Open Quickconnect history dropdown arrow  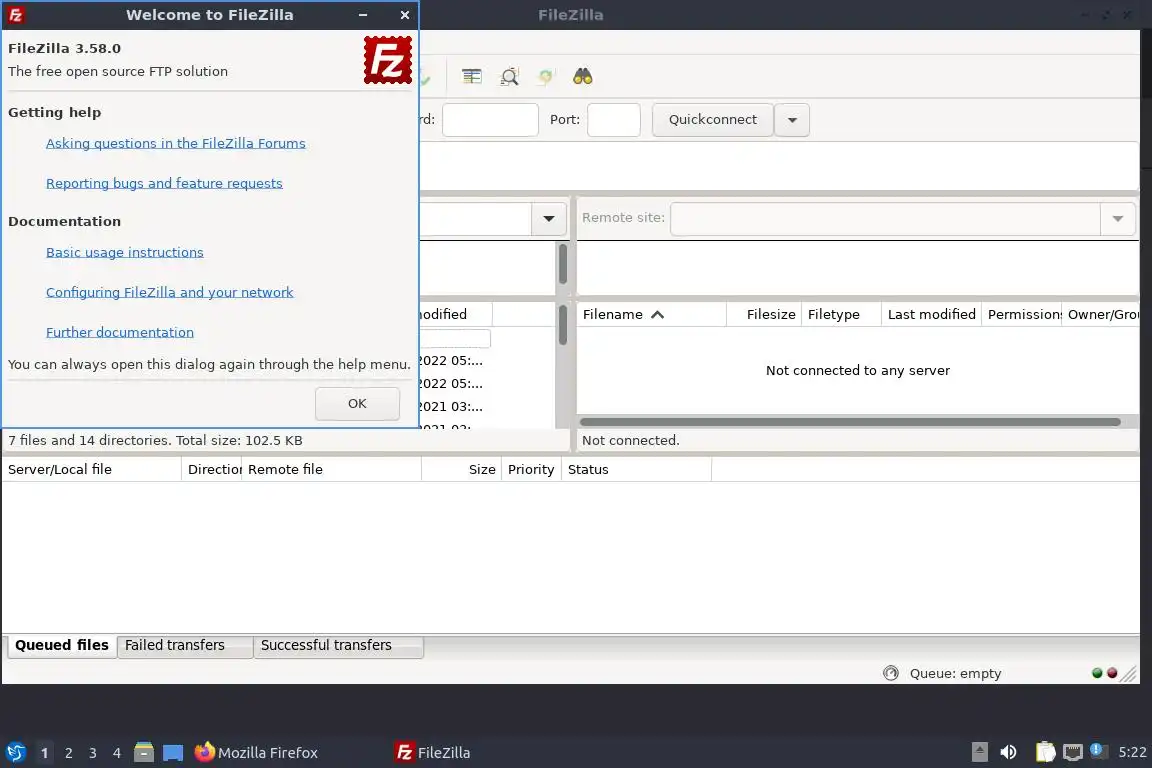[792, 120]
